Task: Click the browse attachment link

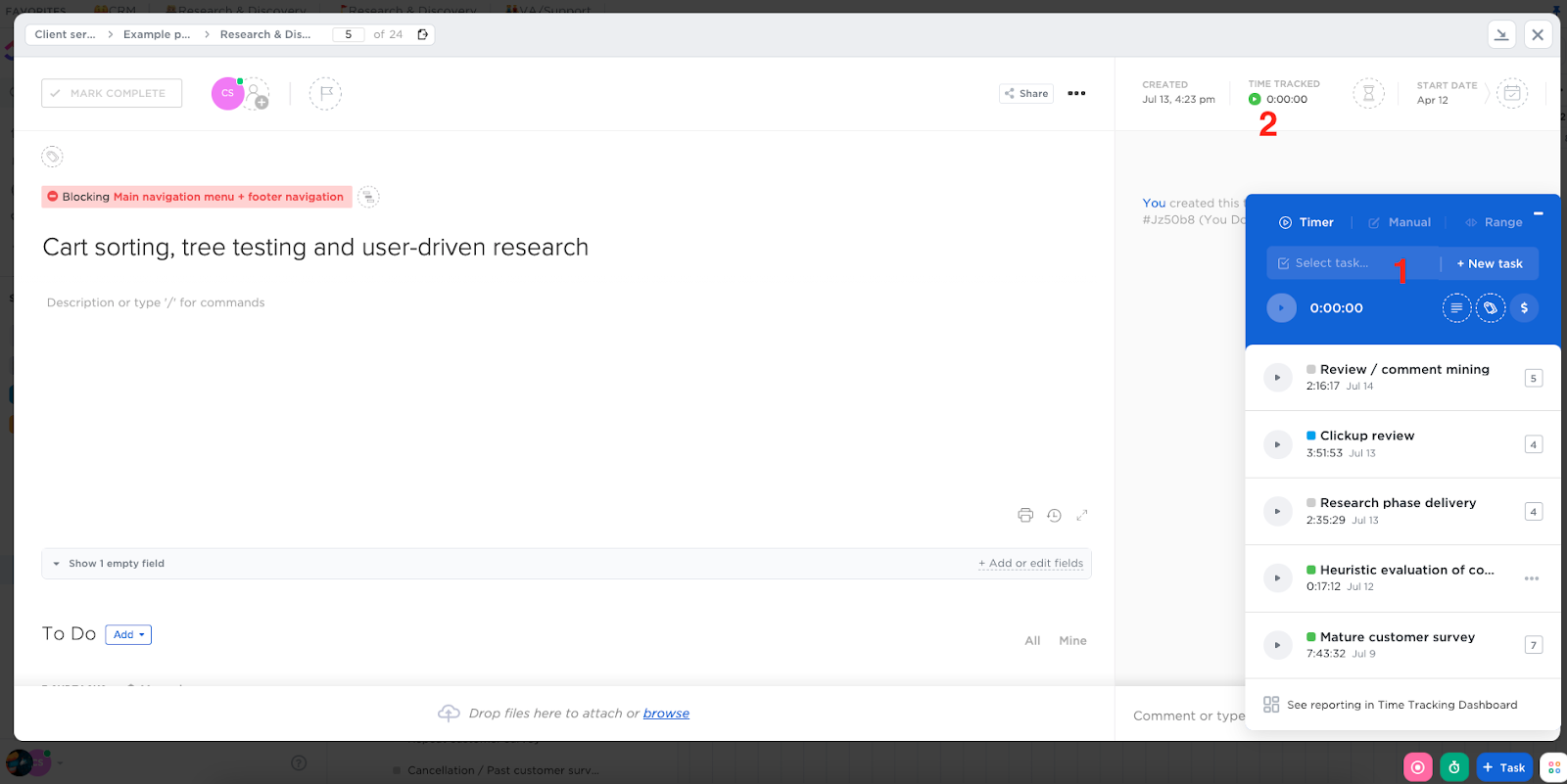Action: pyautogui.click(x=666, y=714)
